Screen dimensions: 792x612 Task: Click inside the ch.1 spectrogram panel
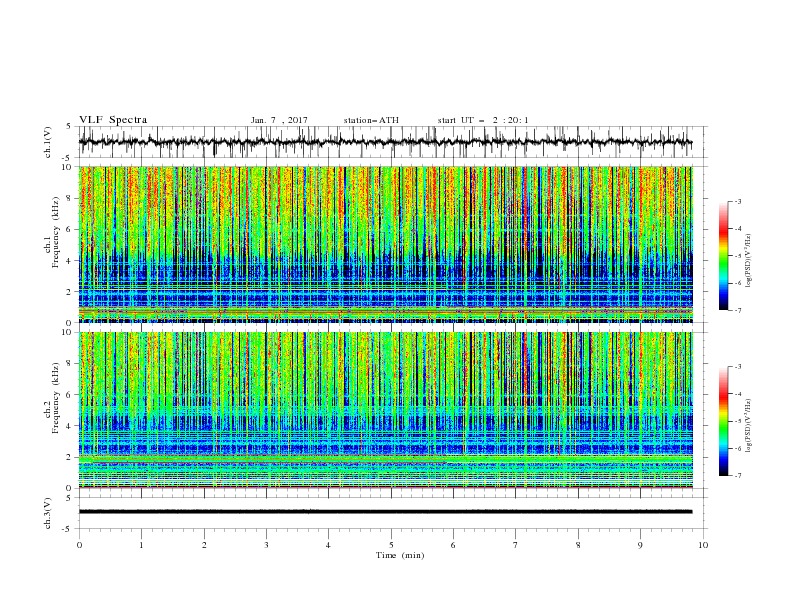point(385,244)
